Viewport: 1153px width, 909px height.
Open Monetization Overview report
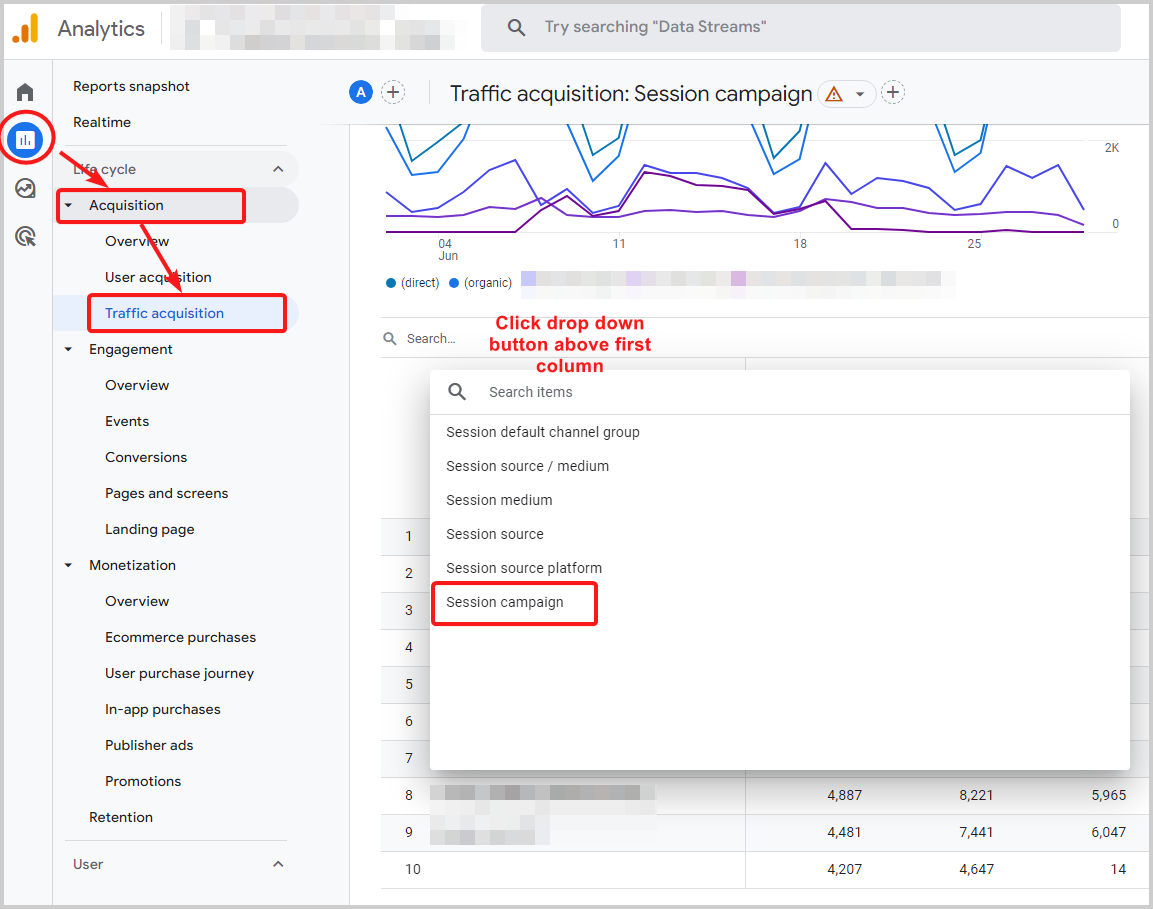point(137,602)
